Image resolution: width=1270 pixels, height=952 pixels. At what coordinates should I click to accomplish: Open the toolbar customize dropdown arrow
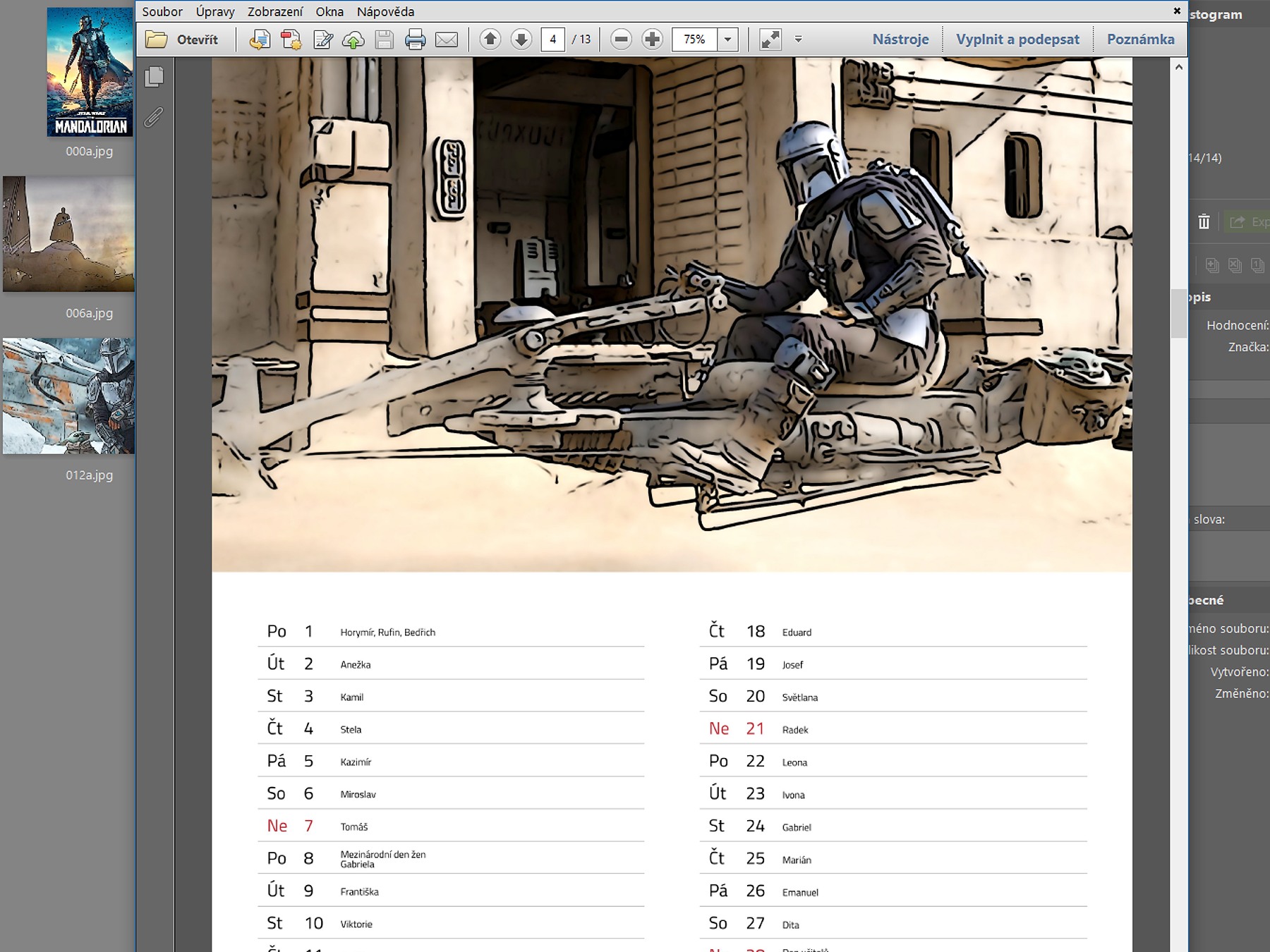798,39
